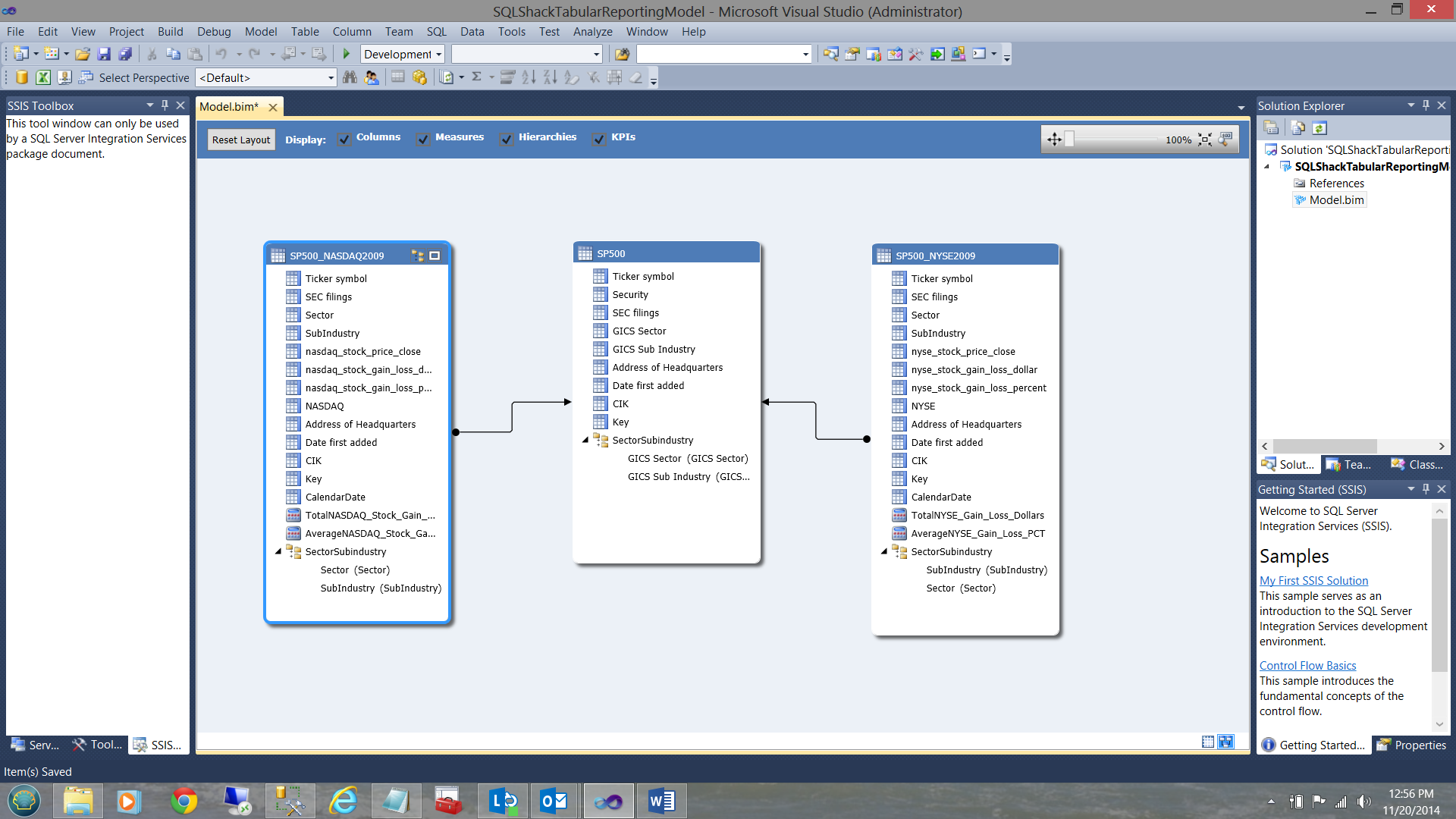This screenshot has width=1456, height=819.
Task: Switch to grid view icon at bottom
Action: click(1208, 742)
